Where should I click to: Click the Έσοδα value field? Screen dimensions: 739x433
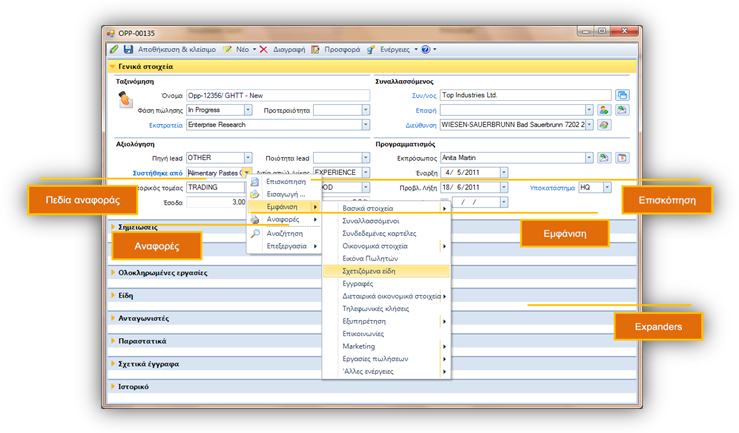coord(216,202)
